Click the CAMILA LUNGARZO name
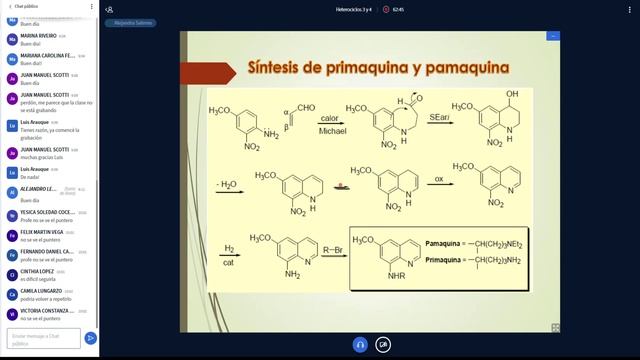 click(x=41, y=291)
